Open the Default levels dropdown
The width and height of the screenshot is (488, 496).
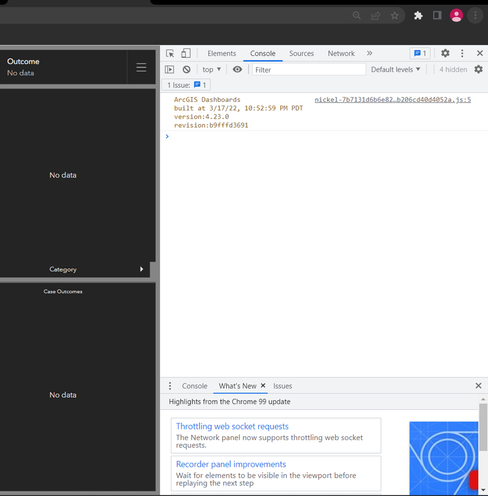395,69
